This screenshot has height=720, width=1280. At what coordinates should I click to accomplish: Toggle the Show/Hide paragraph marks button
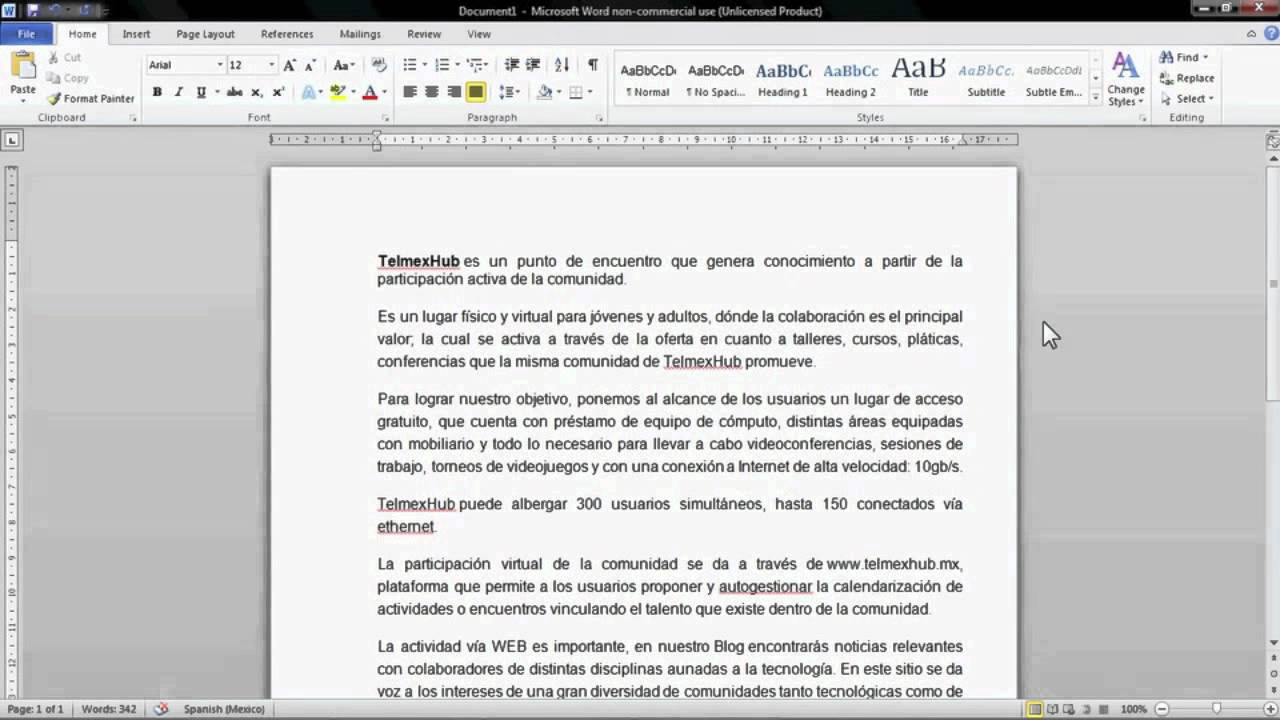[592, 65]
